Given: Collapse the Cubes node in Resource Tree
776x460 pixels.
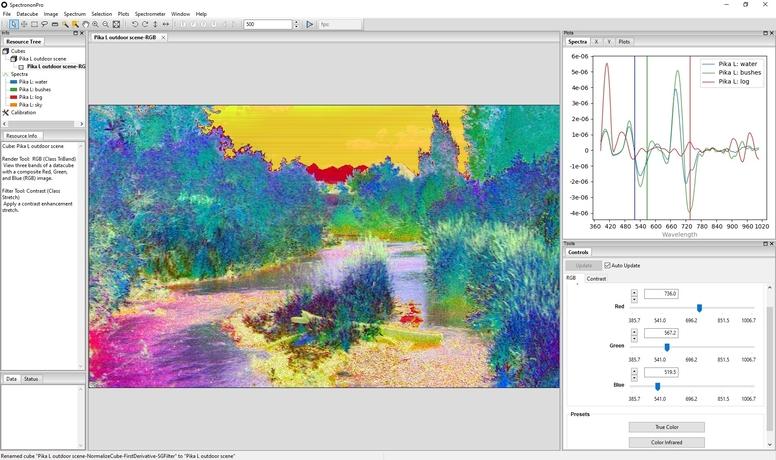Looking at the screenshot, I should coord(6,51).
